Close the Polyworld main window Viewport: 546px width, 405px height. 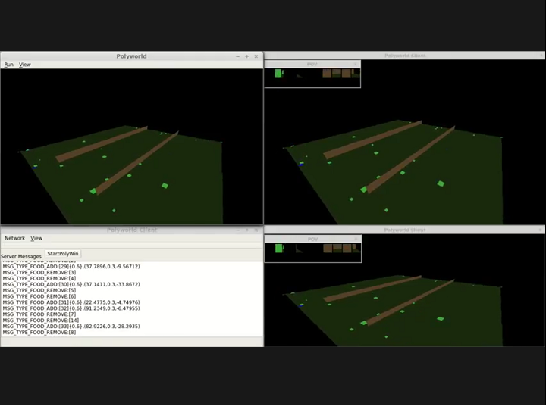click(x=256, y=56)
